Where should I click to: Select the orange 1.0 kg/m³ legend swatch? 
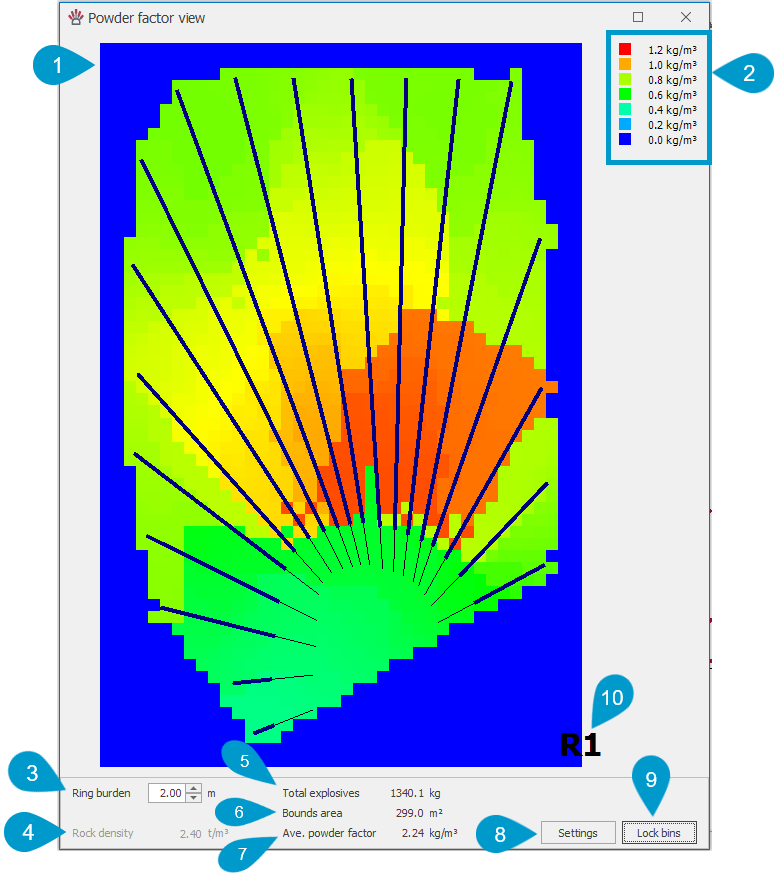coord(625,64)
